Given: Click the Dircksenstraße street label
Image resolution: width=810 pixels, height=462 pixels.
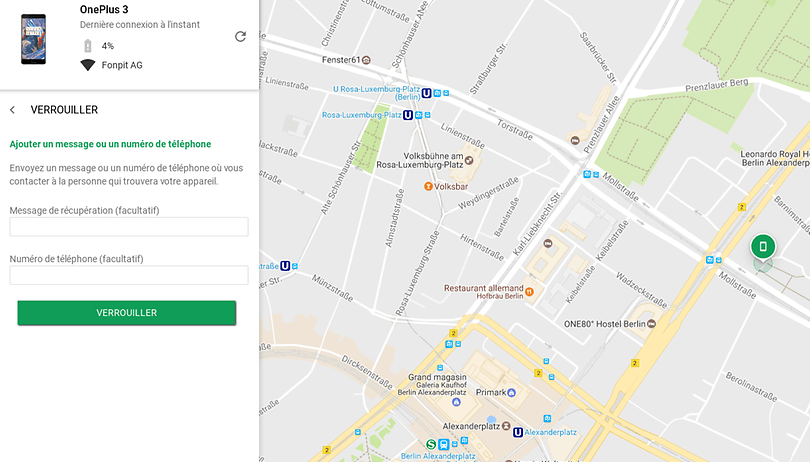Looking at the screenshot, I should click(367, 372).
